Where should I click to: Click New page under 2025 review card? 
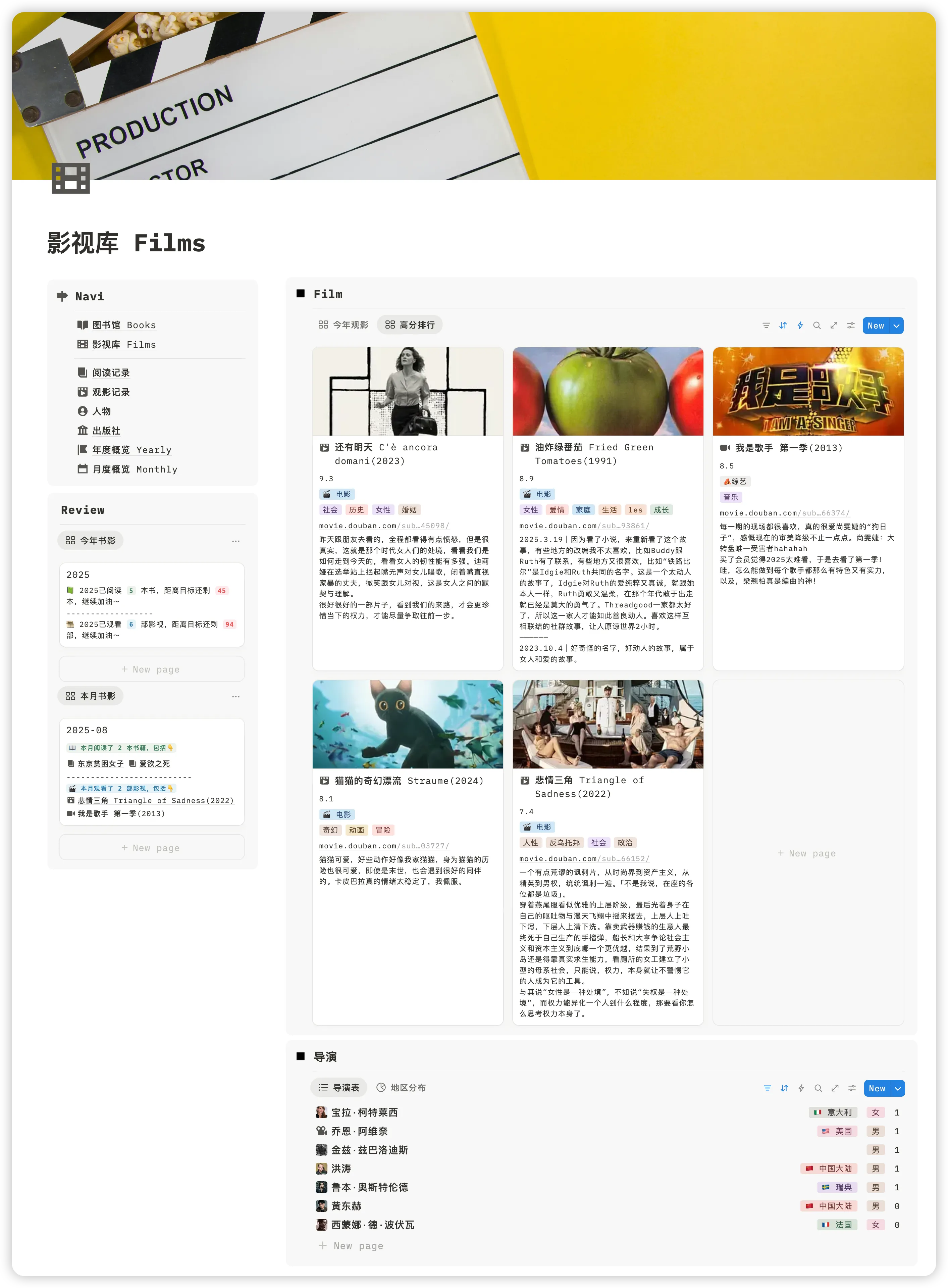(152, 669)
